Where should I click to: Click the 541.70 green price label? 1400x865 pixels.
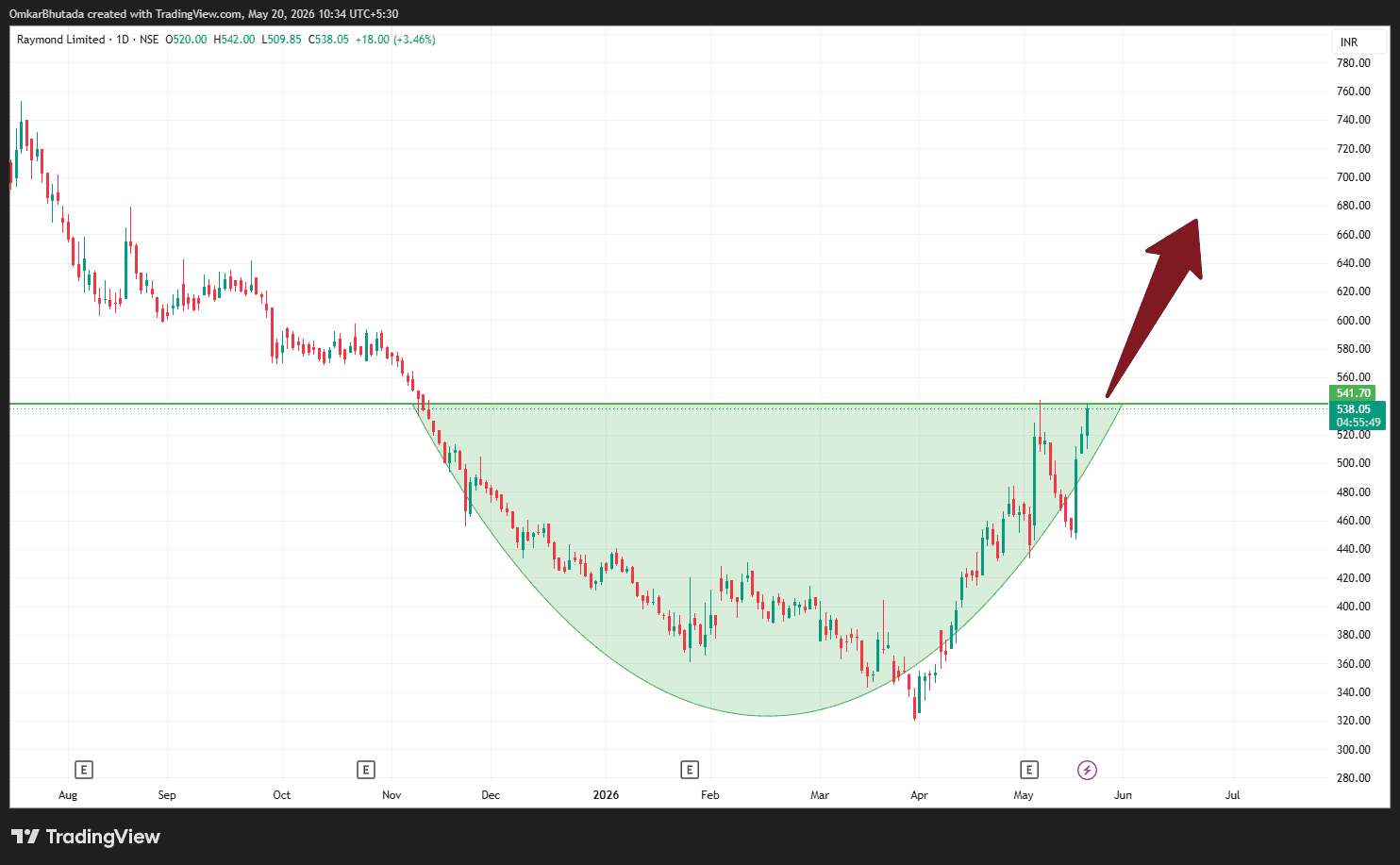1353,393
